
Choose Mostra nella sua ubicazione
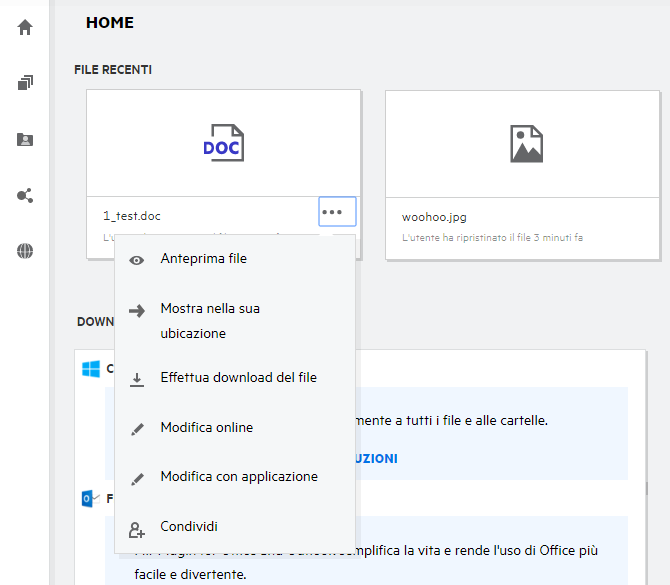click(210, 320)
